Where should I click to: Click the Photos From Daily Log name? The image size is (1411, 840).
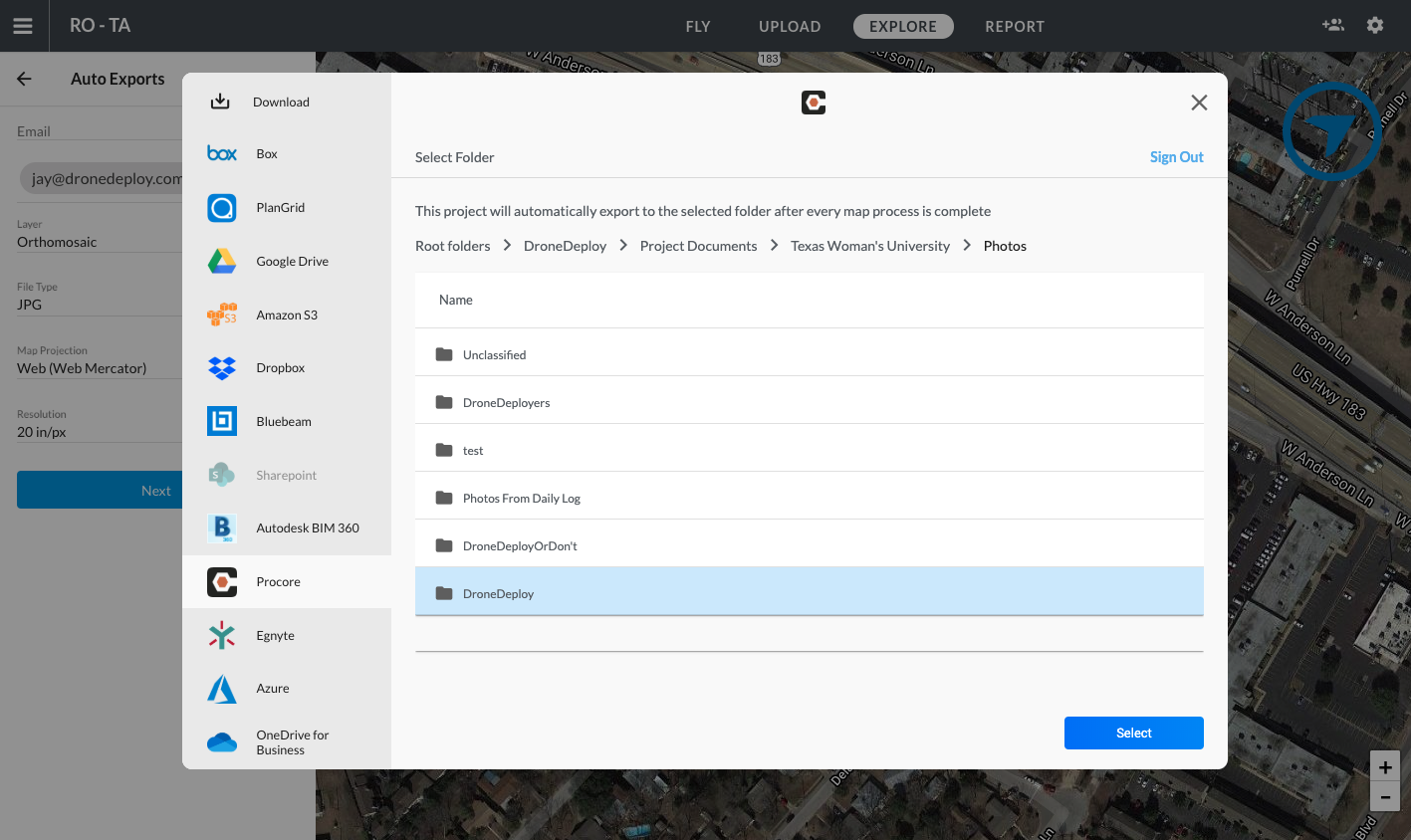point(522,498)
